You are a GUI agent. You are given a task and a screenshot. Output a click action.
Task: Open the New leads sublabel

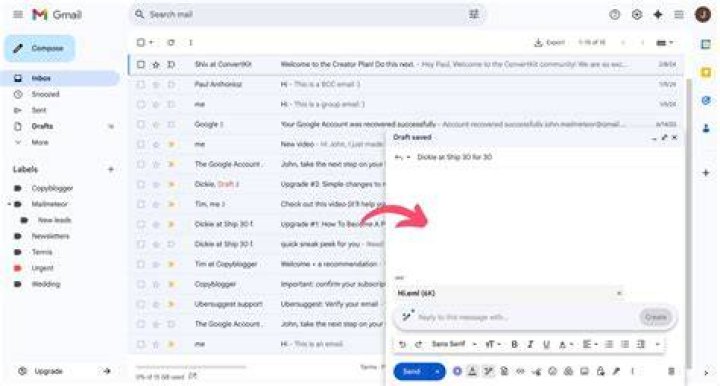pos(54,220)
